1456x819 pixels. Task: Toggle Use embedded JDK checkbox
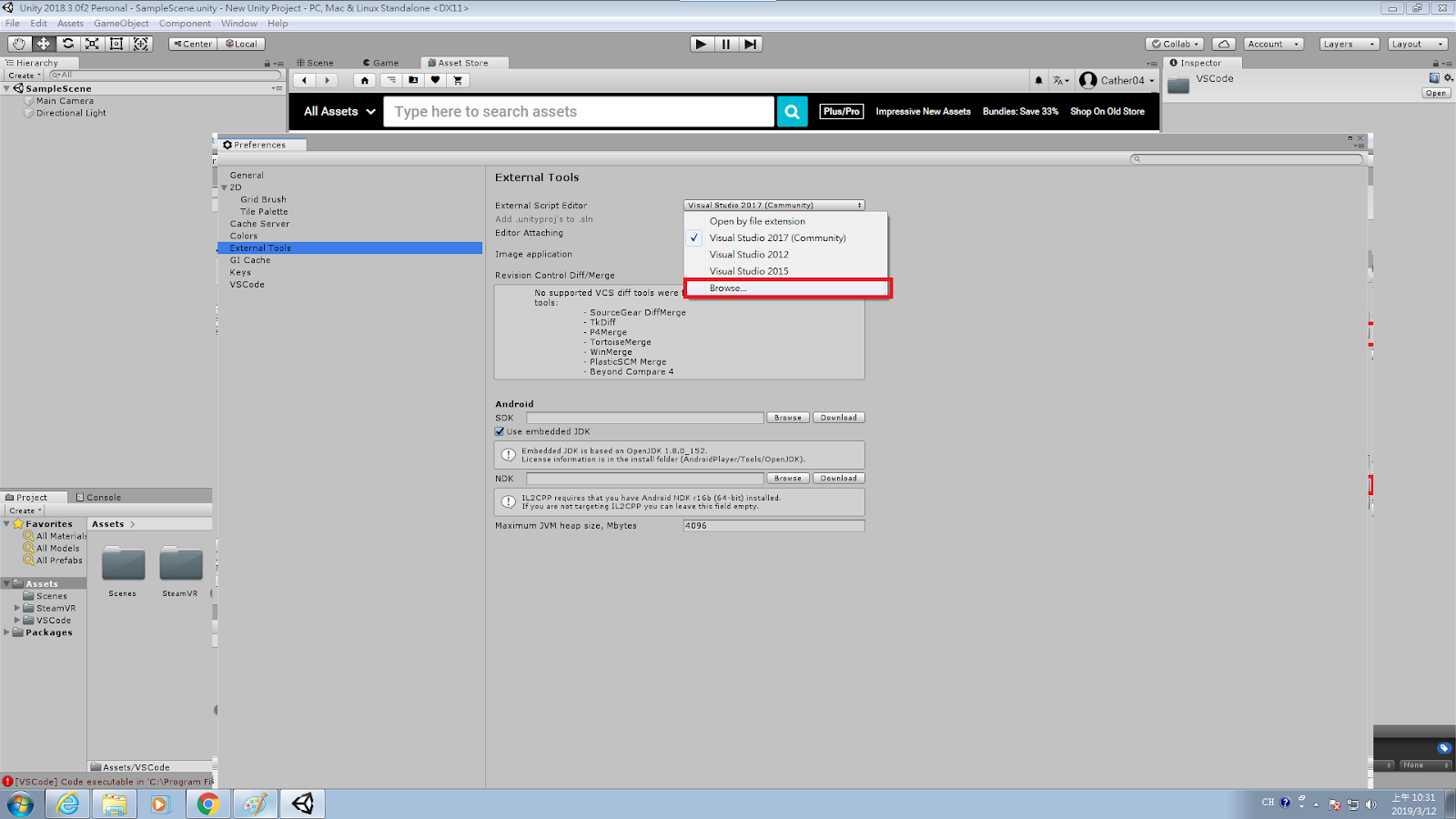[500, 431]
